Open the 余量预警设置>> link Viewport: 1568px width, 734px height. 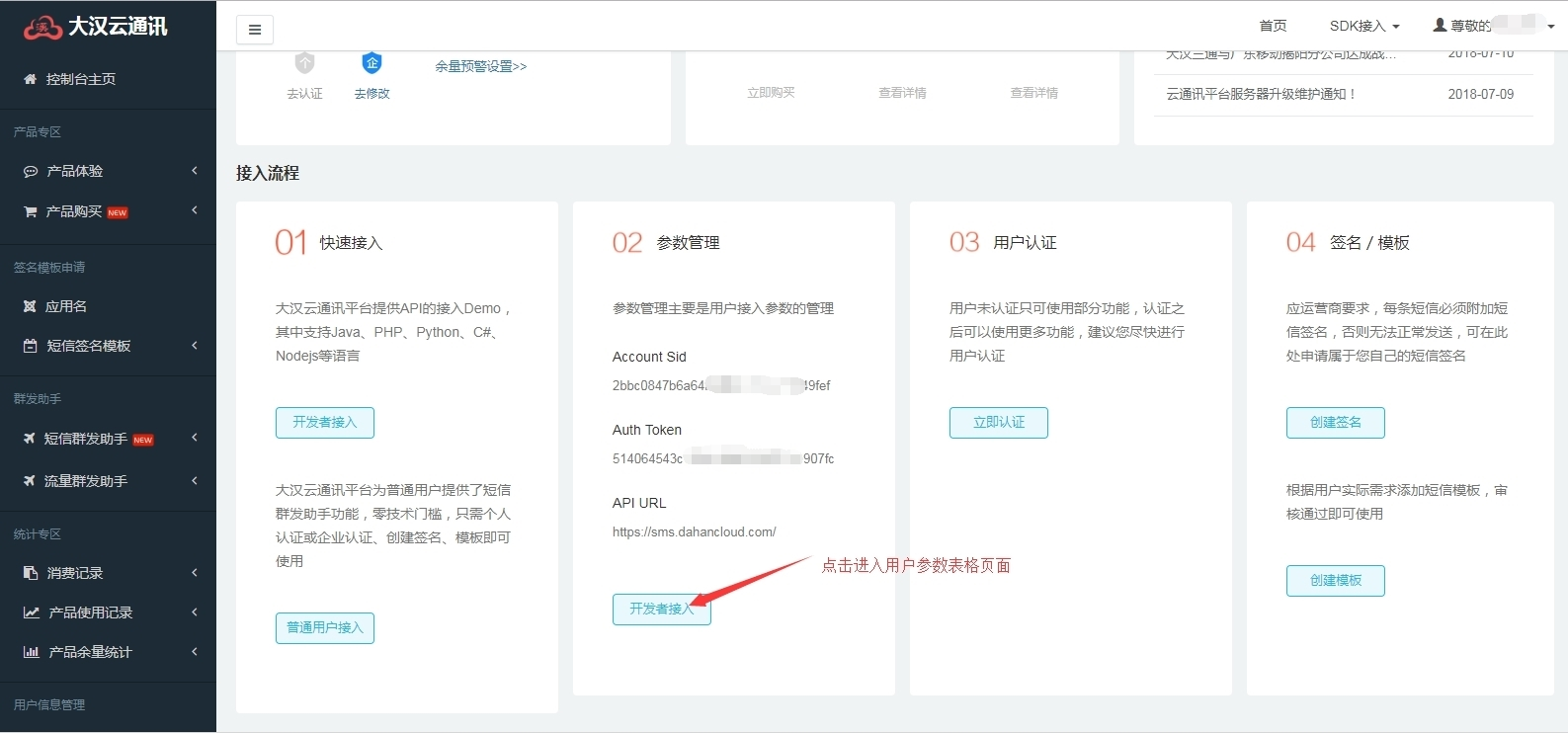point(481,66)
